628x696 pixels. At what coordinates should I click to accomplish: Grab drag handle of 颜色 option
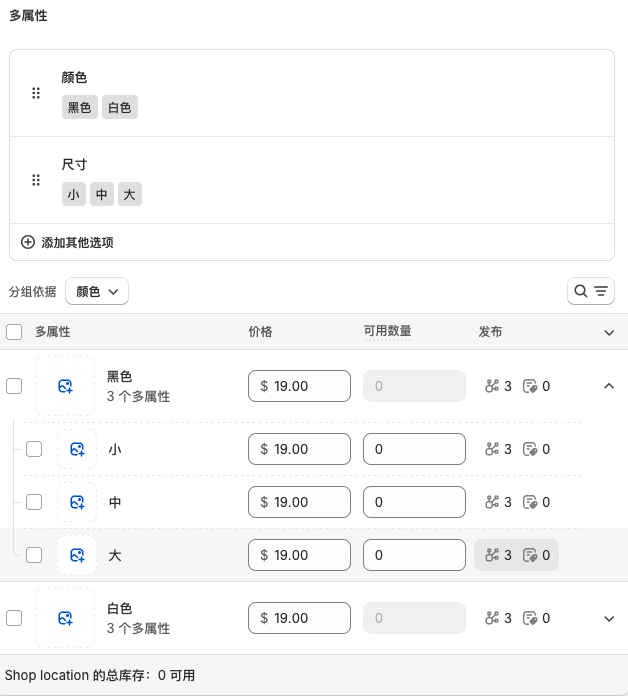[36, 93]
